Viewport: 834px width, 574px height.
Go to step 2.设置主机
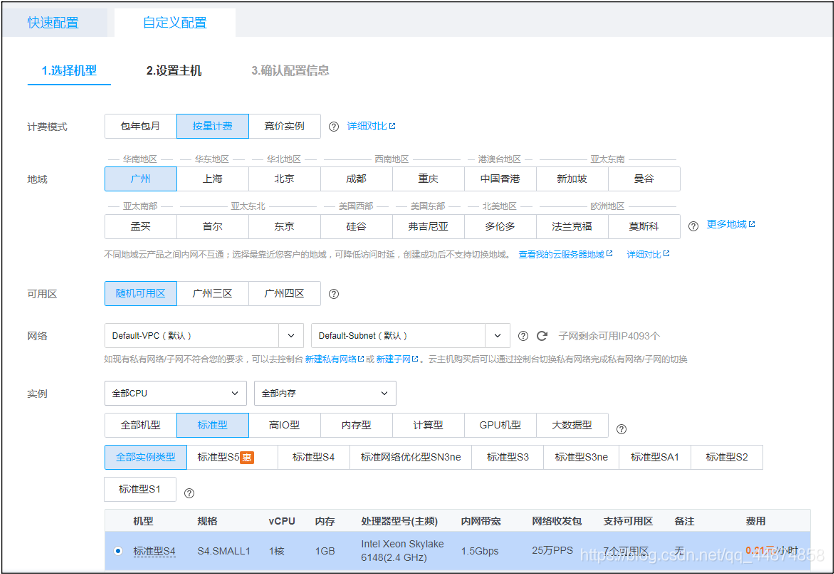click(x=174, y=70)
